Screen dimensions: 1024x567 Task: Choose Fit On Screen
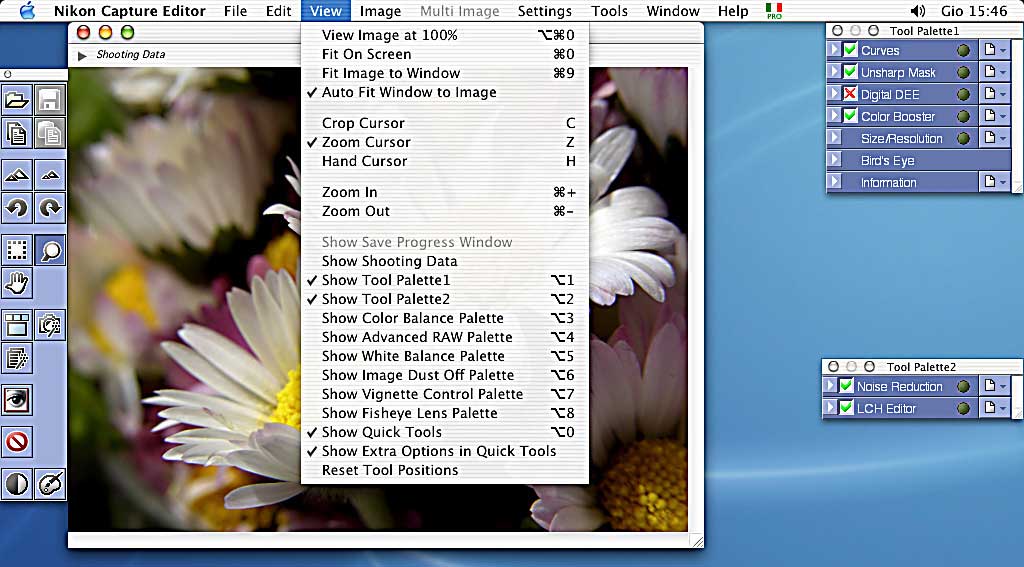click(444, 54)
